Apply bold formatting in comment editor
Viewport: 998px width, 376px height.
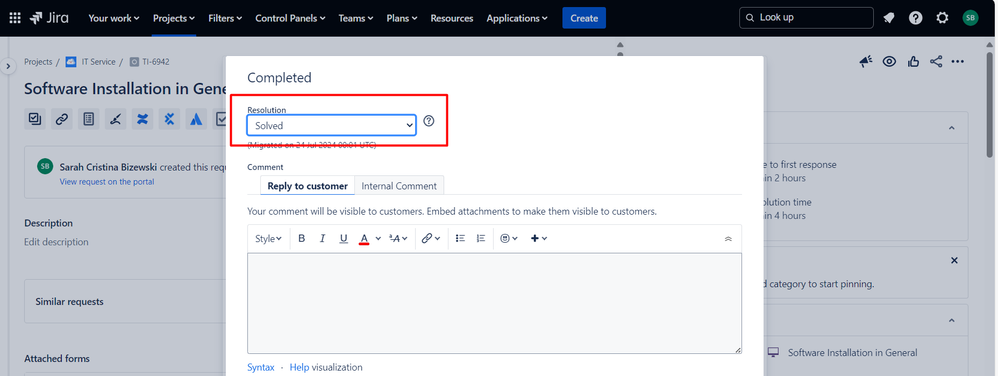[x=302, y=239]
